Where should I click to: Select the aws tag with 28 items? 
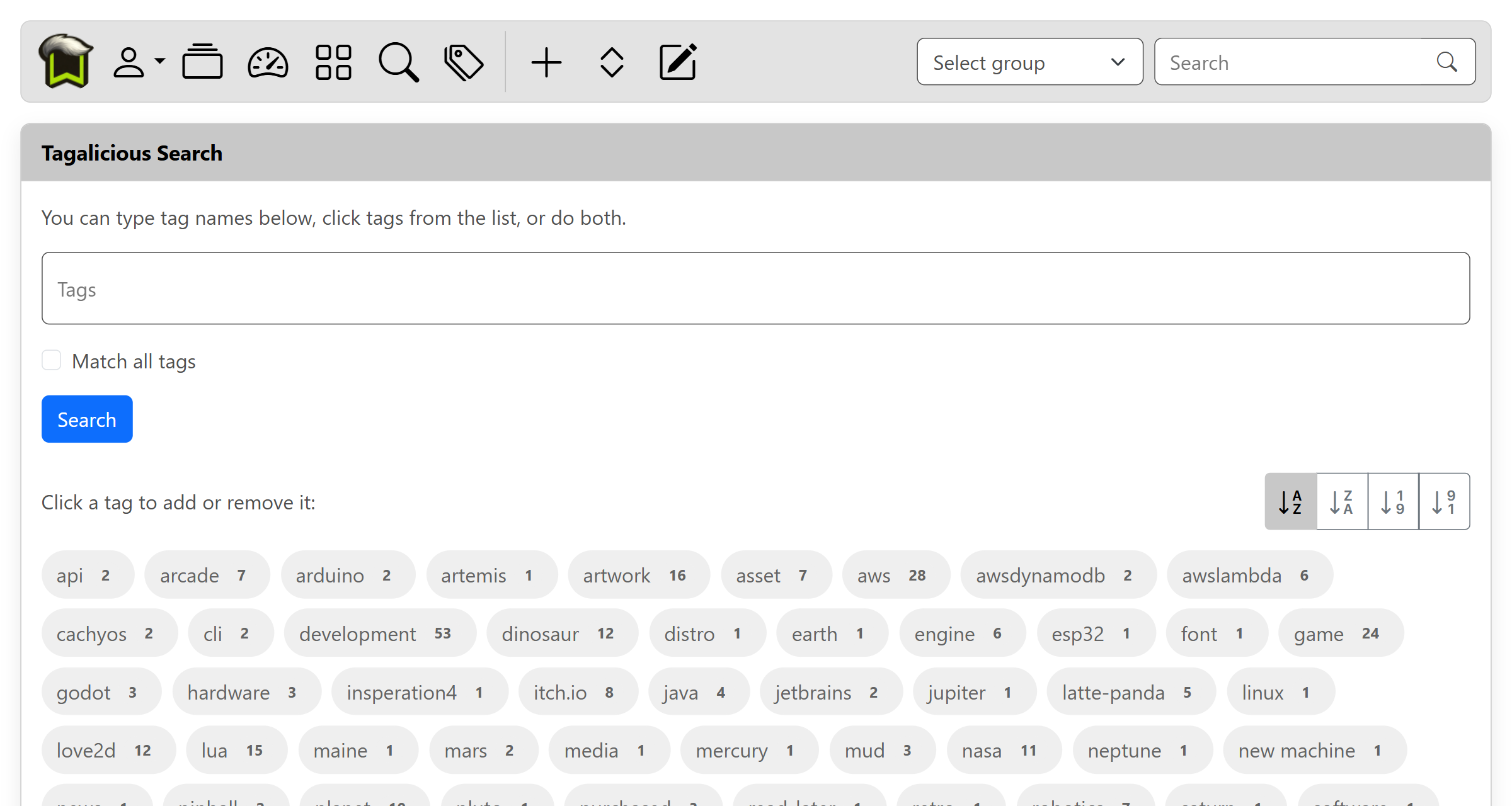point(896,575)
